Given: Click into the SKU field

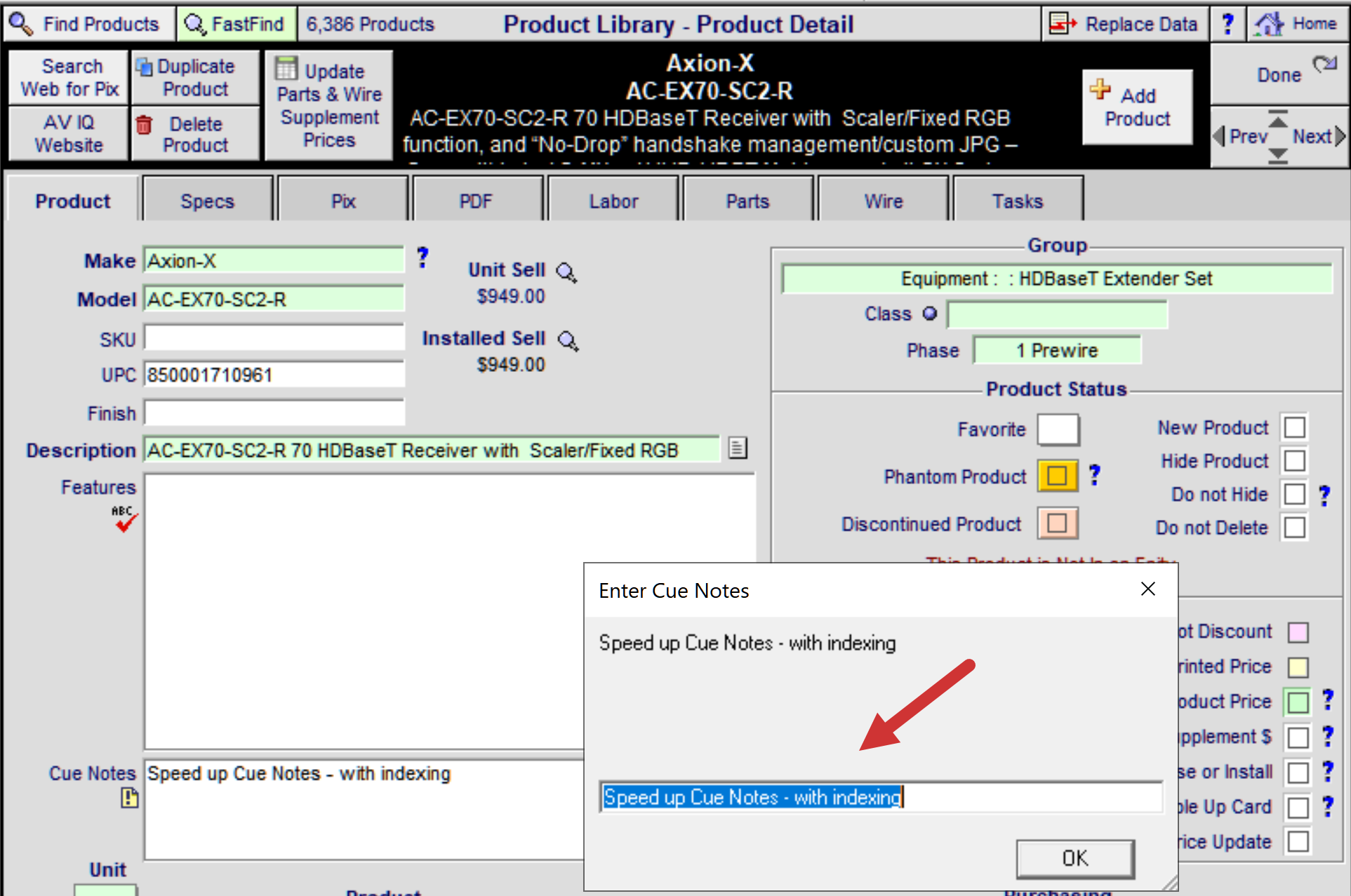Looking at the screenshot, I should (x=274, y=337).
